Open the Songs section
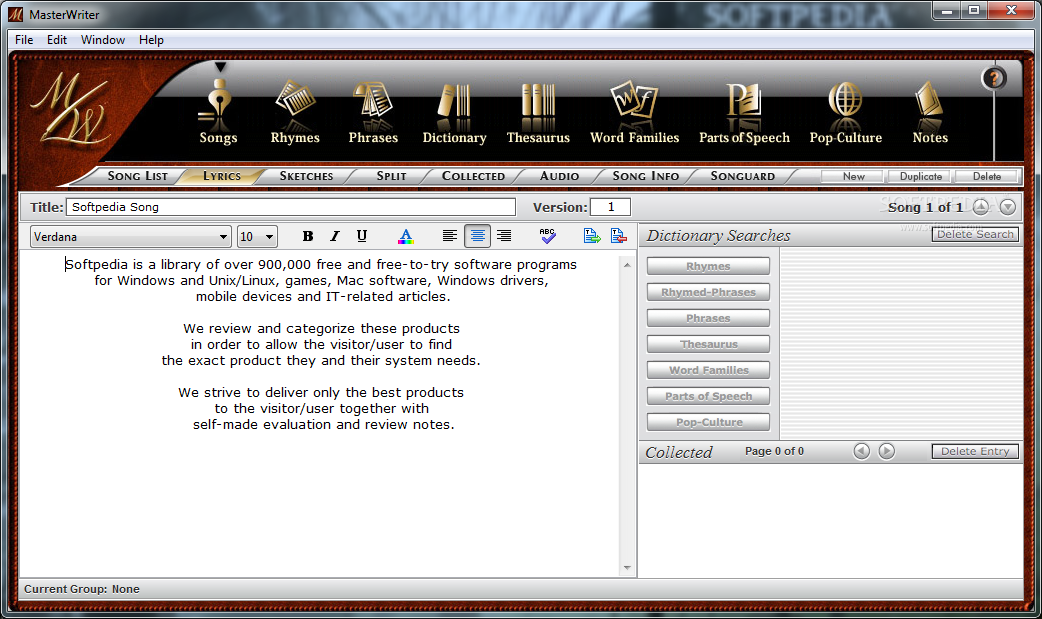Screen dimensions: 1042x619 [x=218, y=112]
